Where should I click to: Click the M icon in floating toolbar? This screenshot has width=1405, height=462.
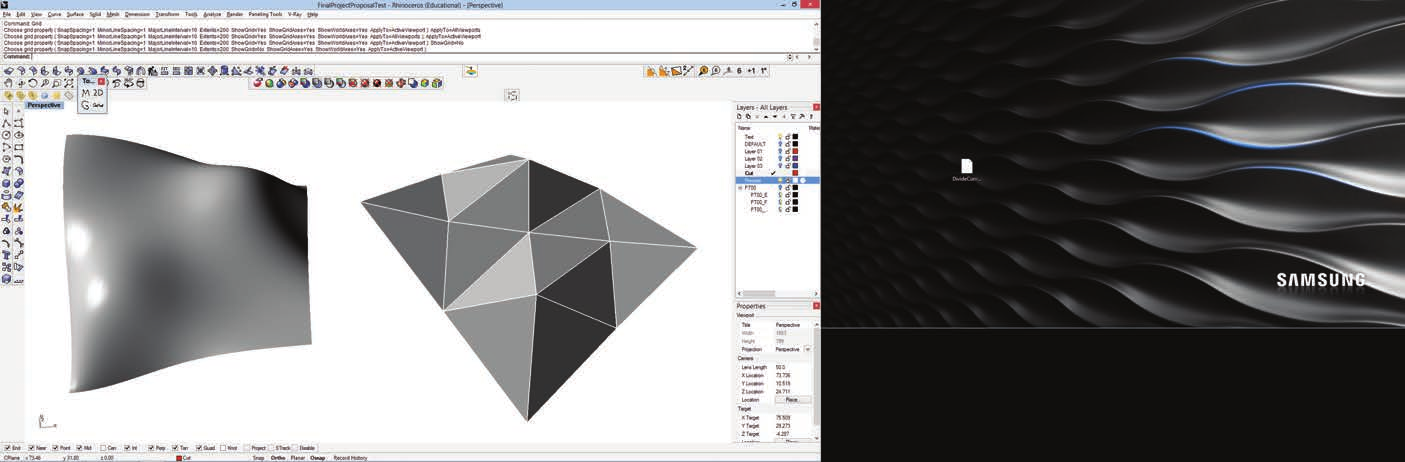85,93
